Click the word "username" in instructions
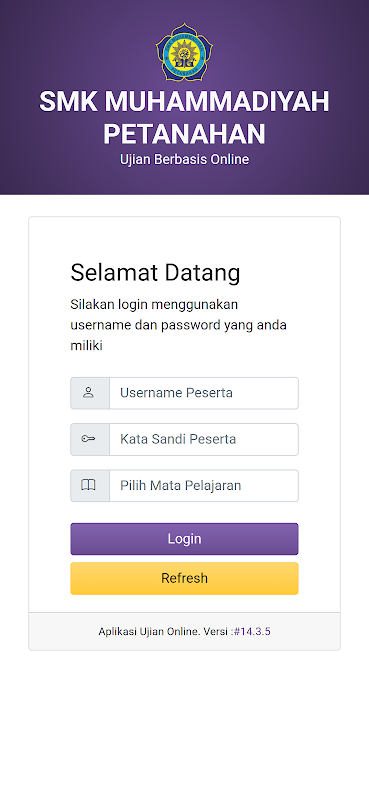Image resolution: width=369 pixels, height=800 pixels. [97, 326]
